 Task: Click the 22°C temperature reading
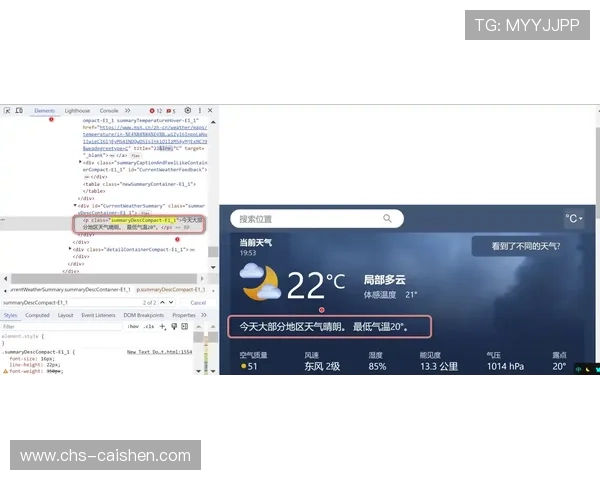[316, 285]
